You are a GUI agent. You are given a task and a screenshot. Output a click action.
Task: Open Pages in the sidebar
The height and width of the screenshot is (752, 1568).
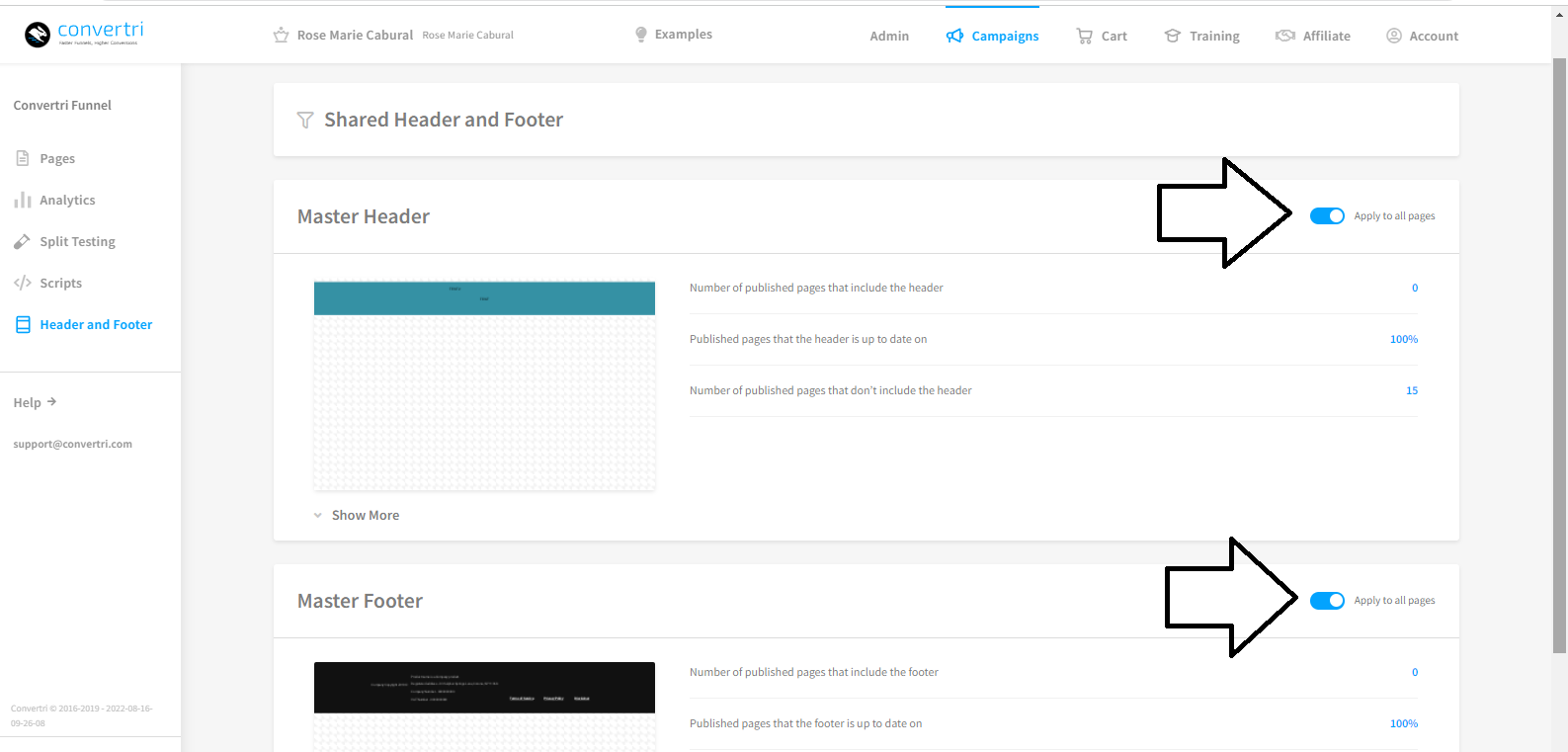56,159
